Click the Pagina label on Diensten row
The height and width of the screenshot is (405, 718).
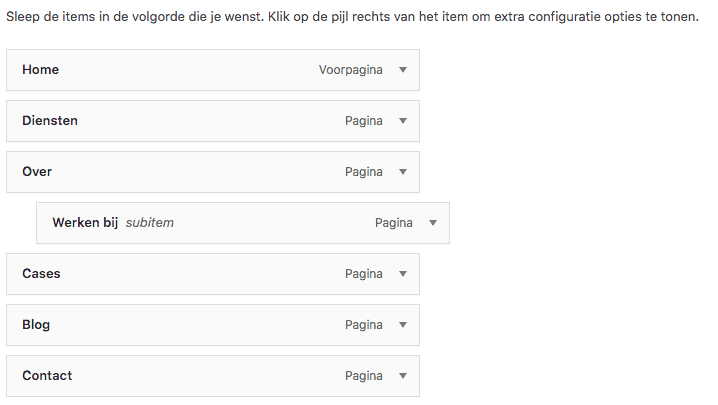(x=364, y=121)
